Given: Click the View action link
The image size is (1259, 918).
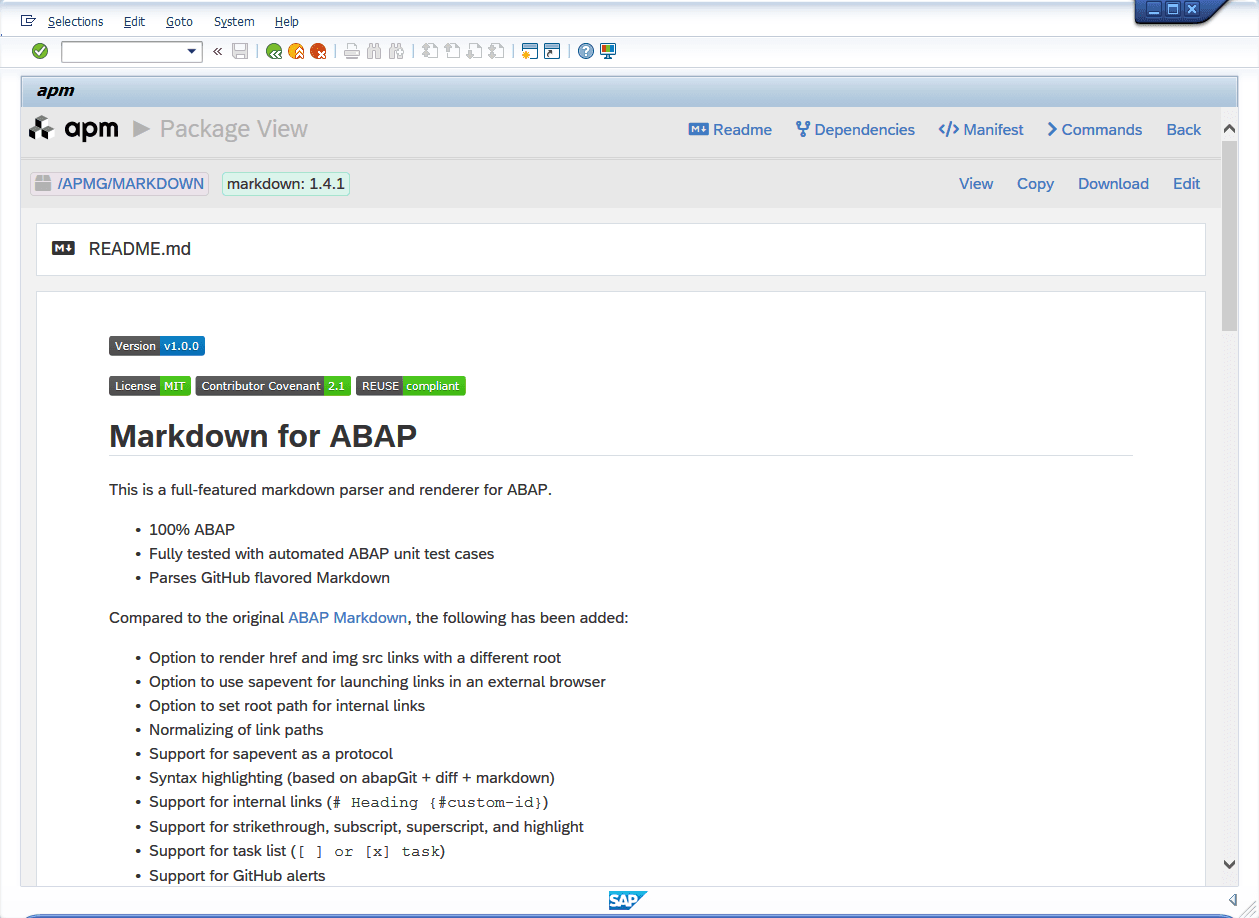Looking at the screenshot, I should pos(976,184).
